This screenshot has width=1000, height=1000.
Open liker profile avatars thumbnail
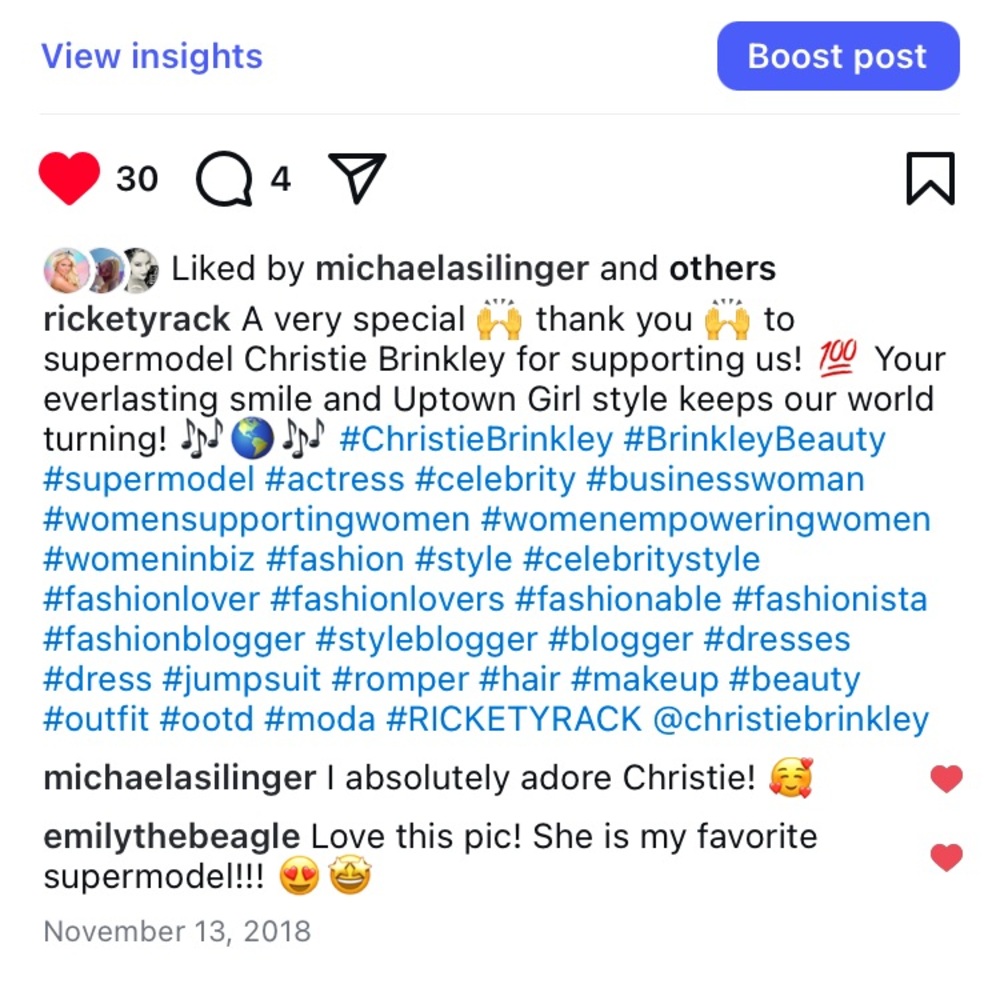tap(100, 269)
